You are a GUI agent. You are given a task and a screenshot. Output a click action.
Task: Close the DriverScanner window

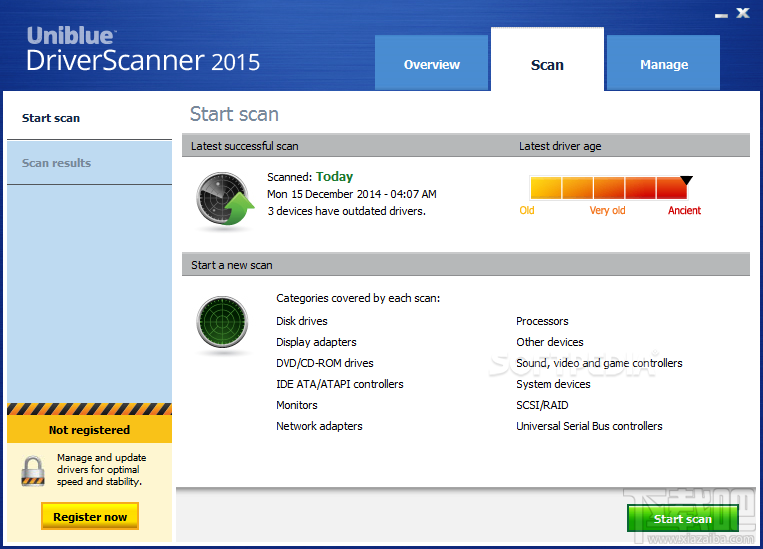click(x=743, y=13)
